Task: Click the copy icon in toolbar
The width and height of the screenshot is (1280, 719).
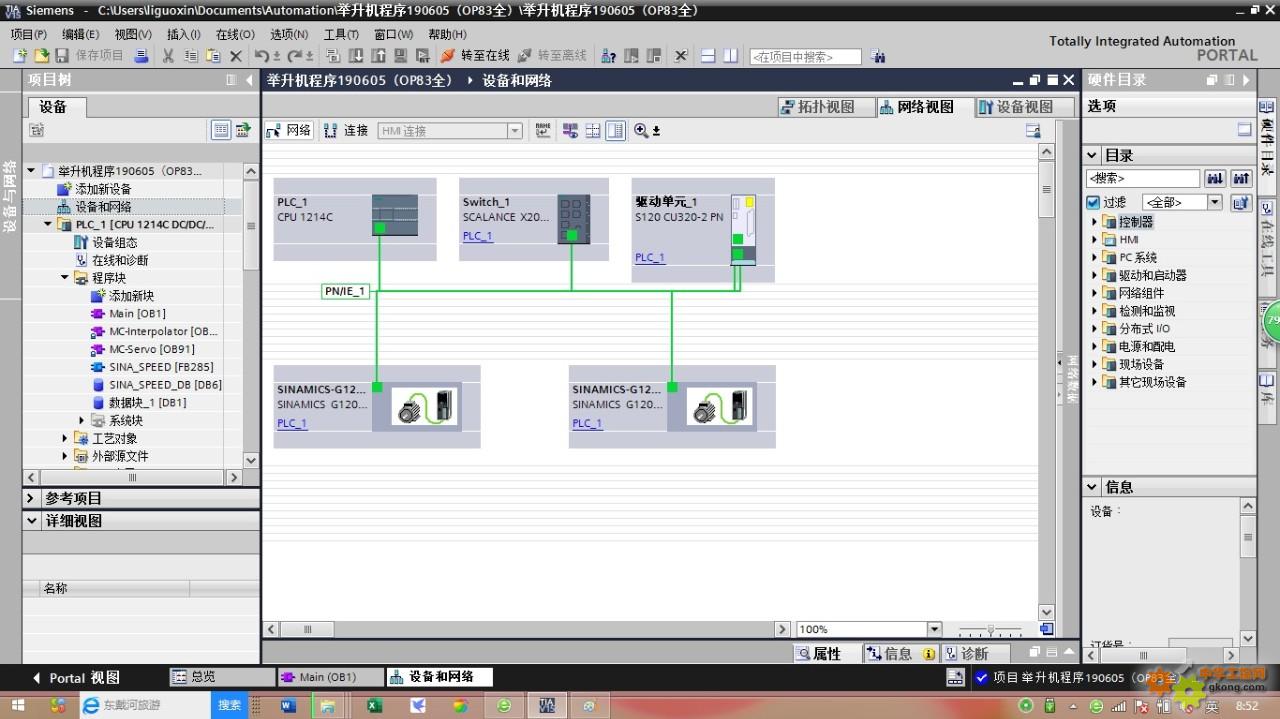Action: tap(190, 56)
